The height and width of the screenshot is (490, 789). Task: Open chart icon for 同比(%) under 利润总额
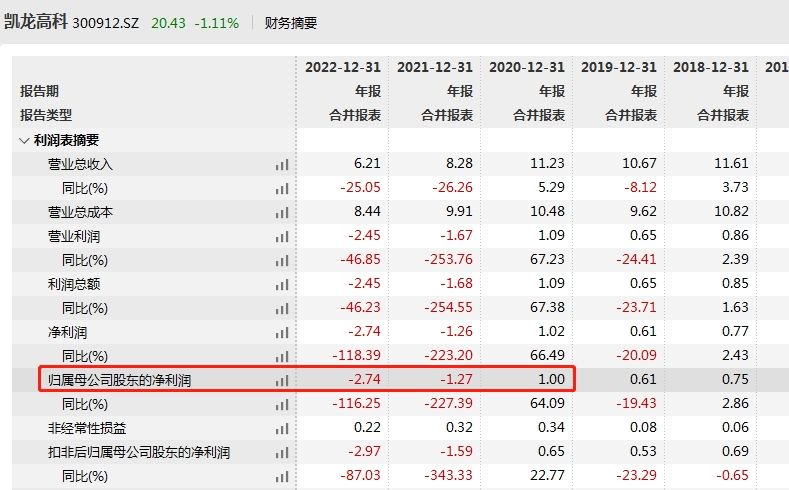point(282,308)
